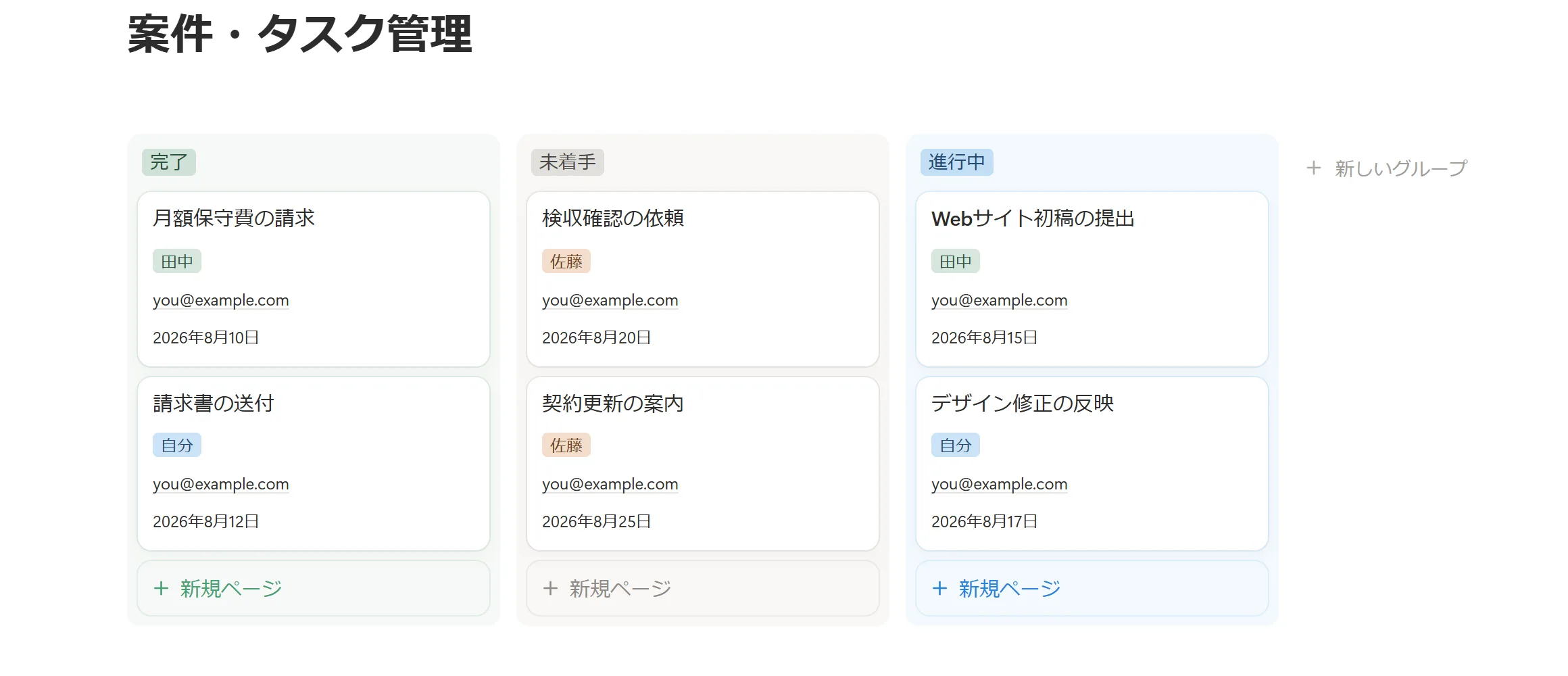The image size is (1568, 676).
Task: Click the page title 案件・タスク管理
Action: [x=300, y=34]
